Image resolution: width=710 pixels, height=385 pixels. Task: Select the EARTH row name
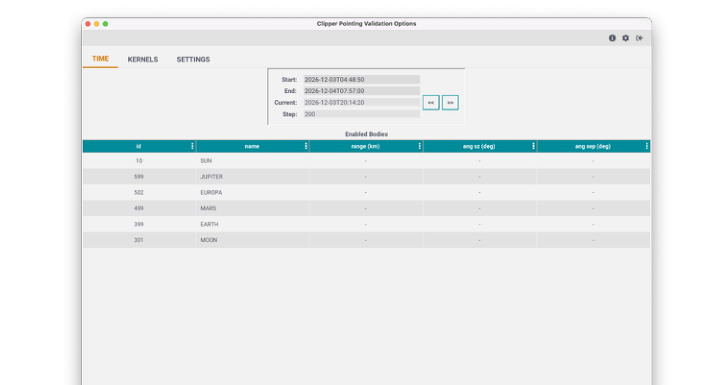click(x=209, y=224)
